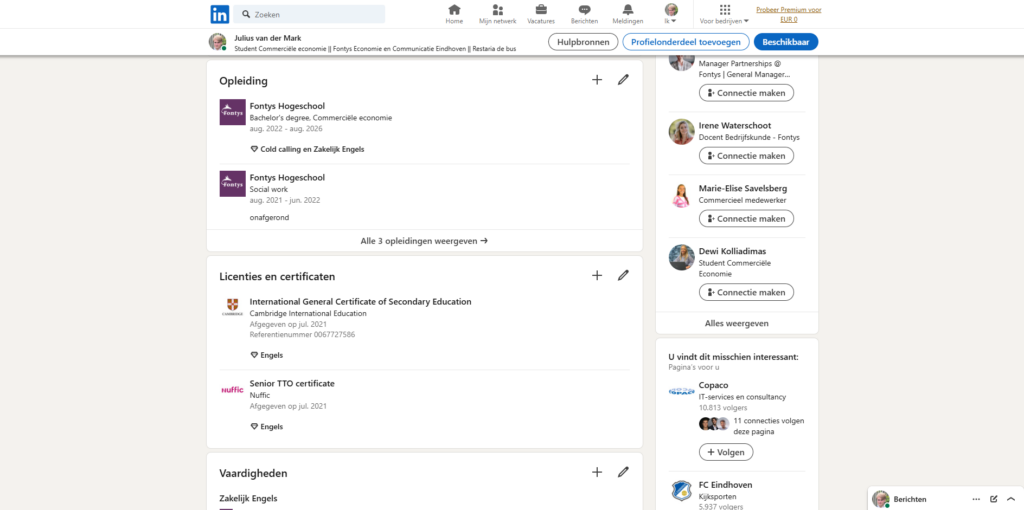Open Marie-Elise Savelsberg's profile photo

point(681,195)
